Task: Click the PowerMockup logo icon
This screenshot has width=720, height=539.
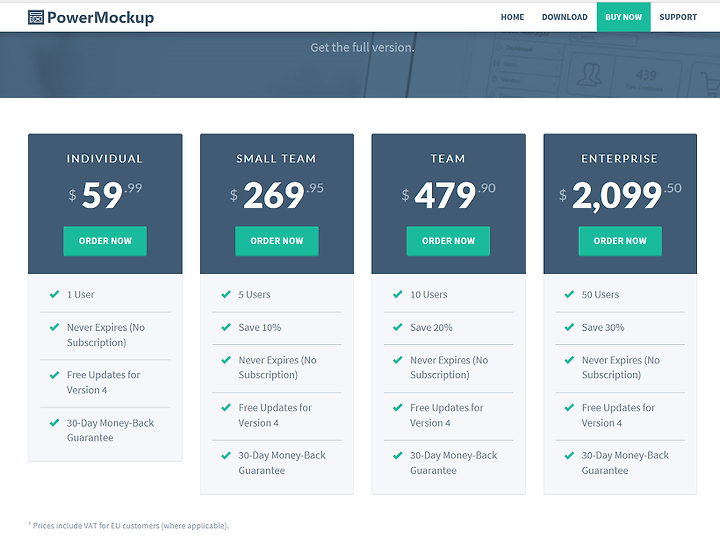Action: point(36,17)
